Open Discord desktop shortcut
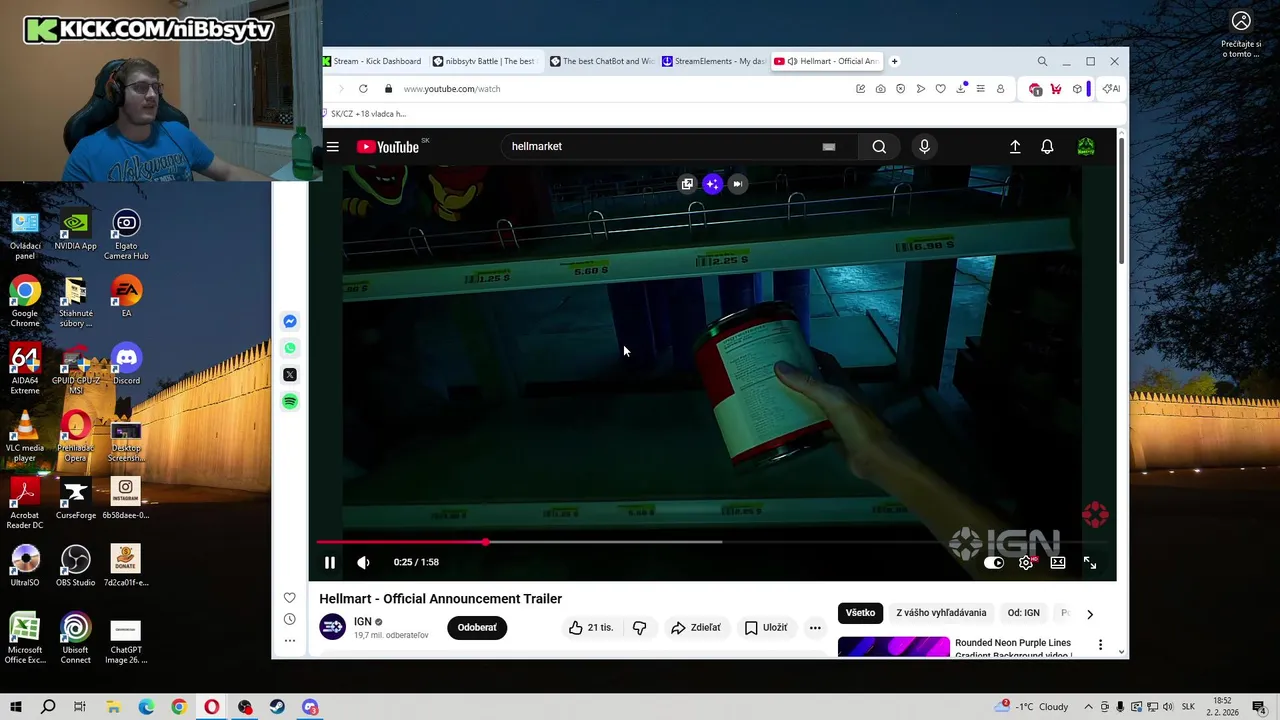 (126, 364)
